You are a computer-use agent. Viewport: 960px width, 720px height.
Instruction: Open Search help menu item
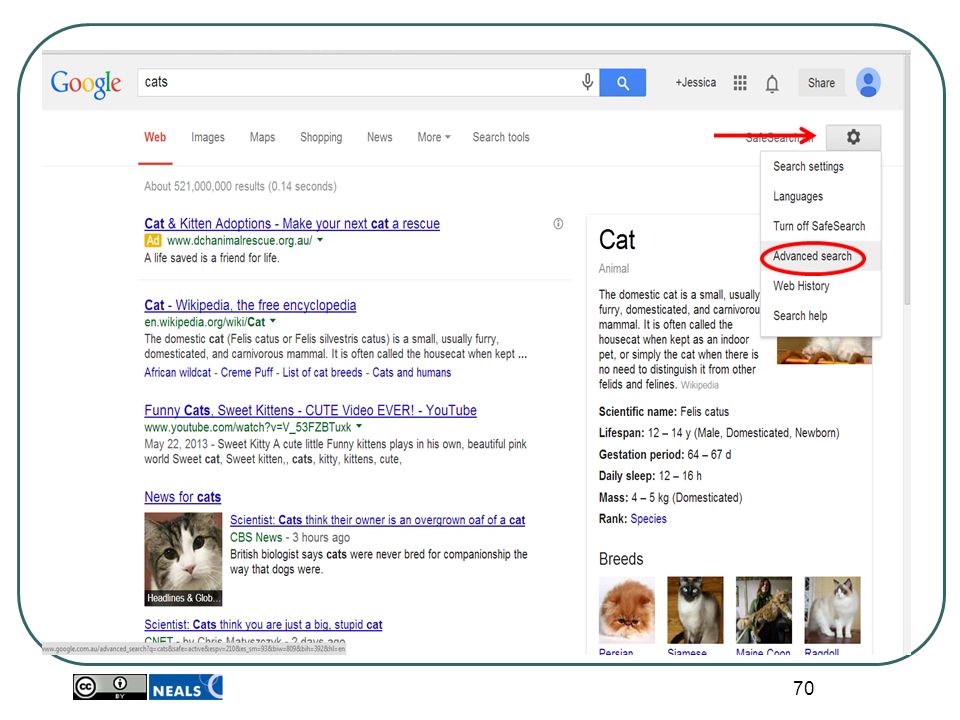pyautogui.click(x=820, y=316)
